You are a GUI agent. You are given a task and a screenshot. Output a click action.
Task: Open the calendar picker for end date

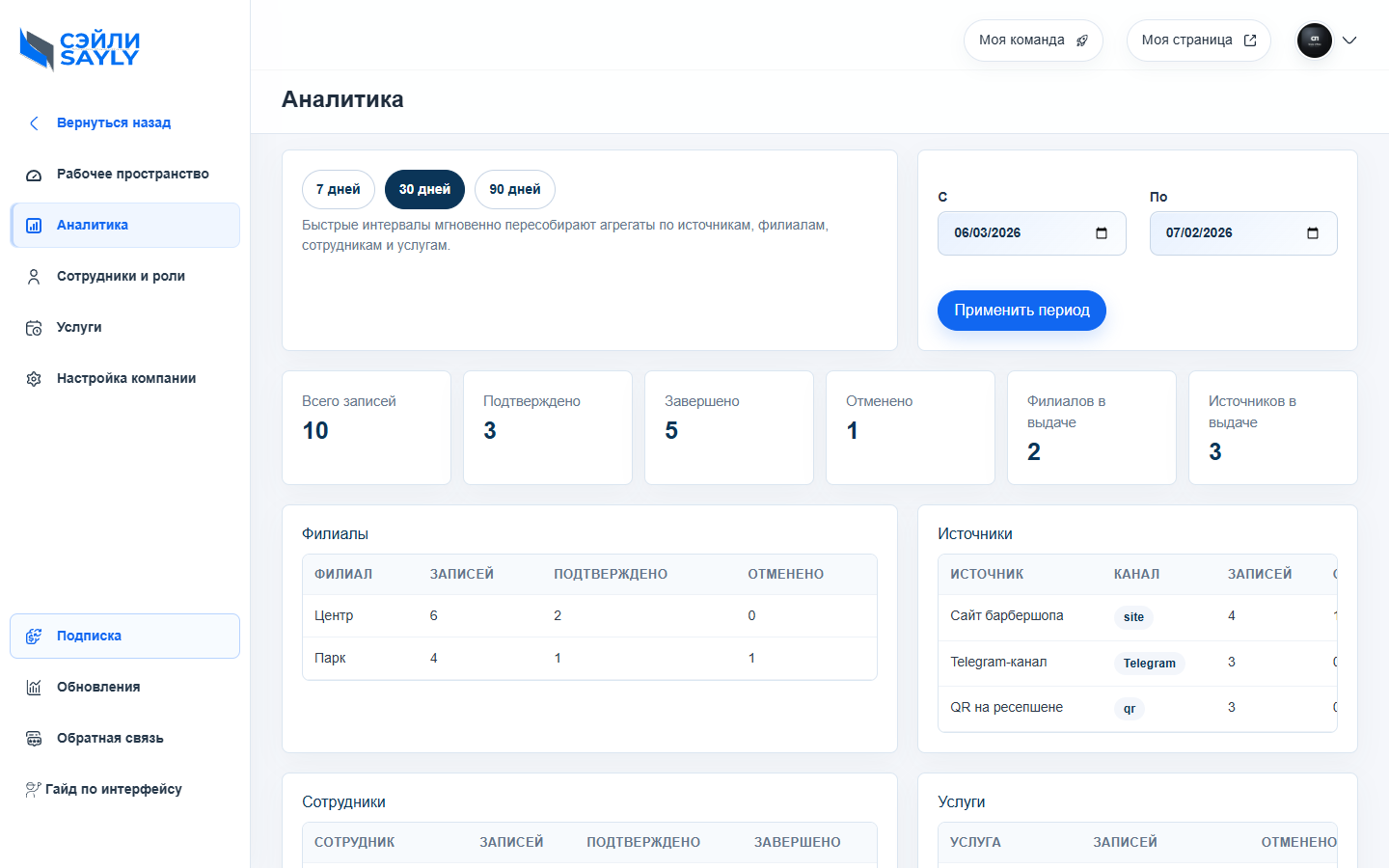coord(1313,233)
